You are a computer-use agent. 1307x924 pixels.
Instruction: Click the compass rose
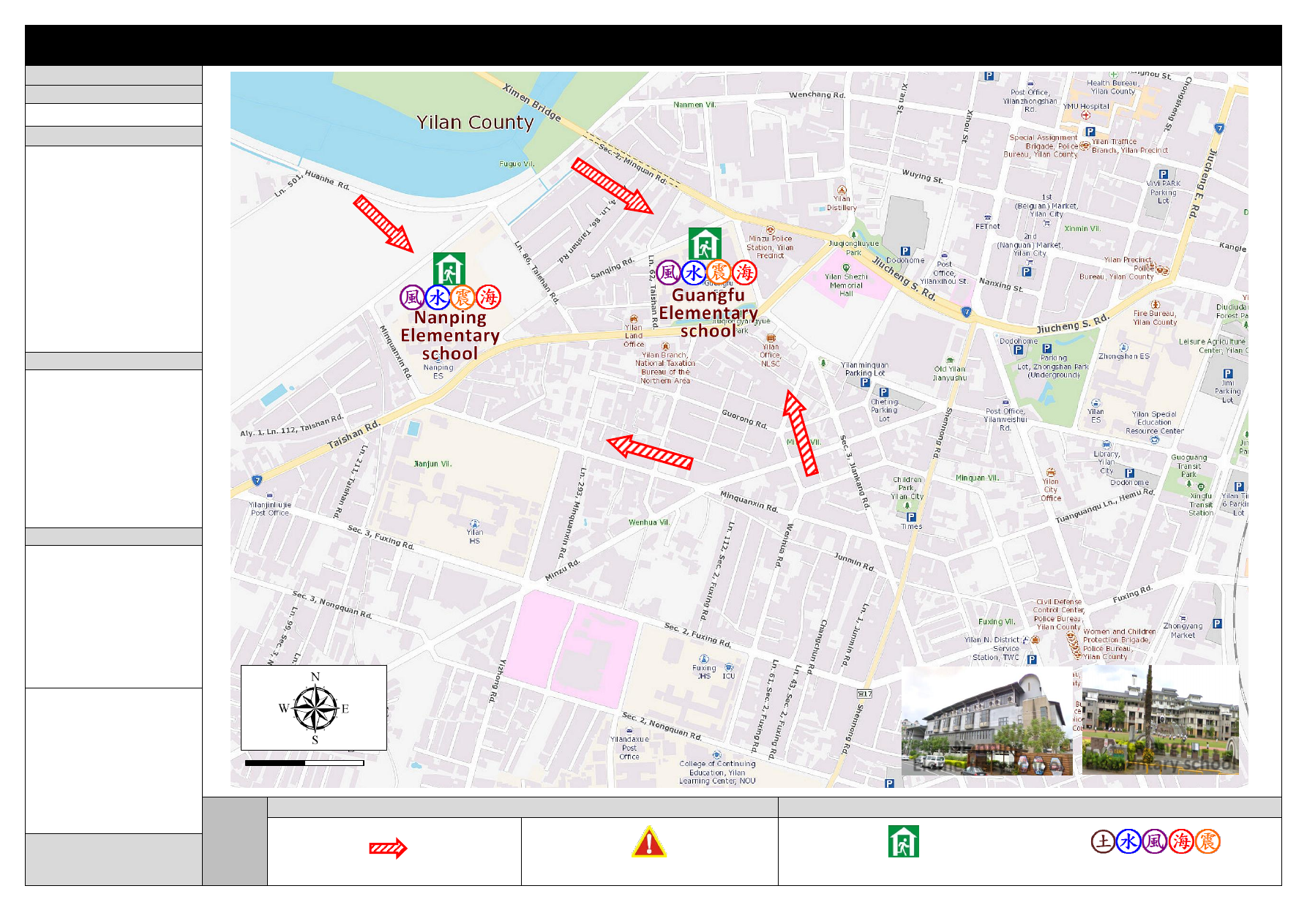[315, 708]
